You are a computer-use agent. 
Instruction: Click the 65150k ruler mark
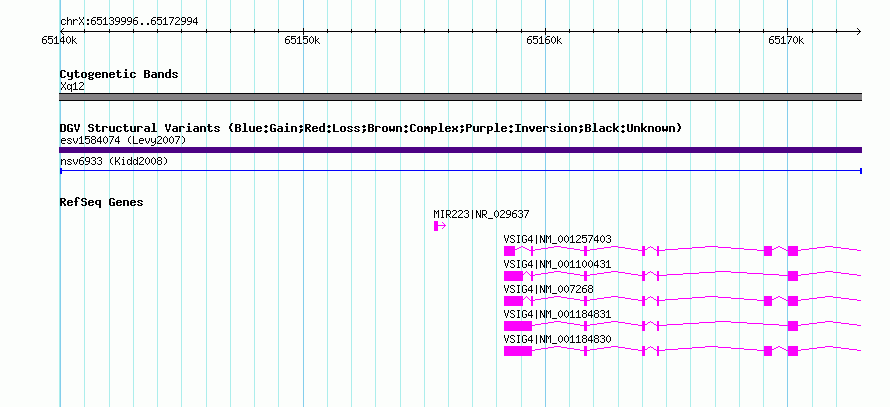tap(303, 40)
